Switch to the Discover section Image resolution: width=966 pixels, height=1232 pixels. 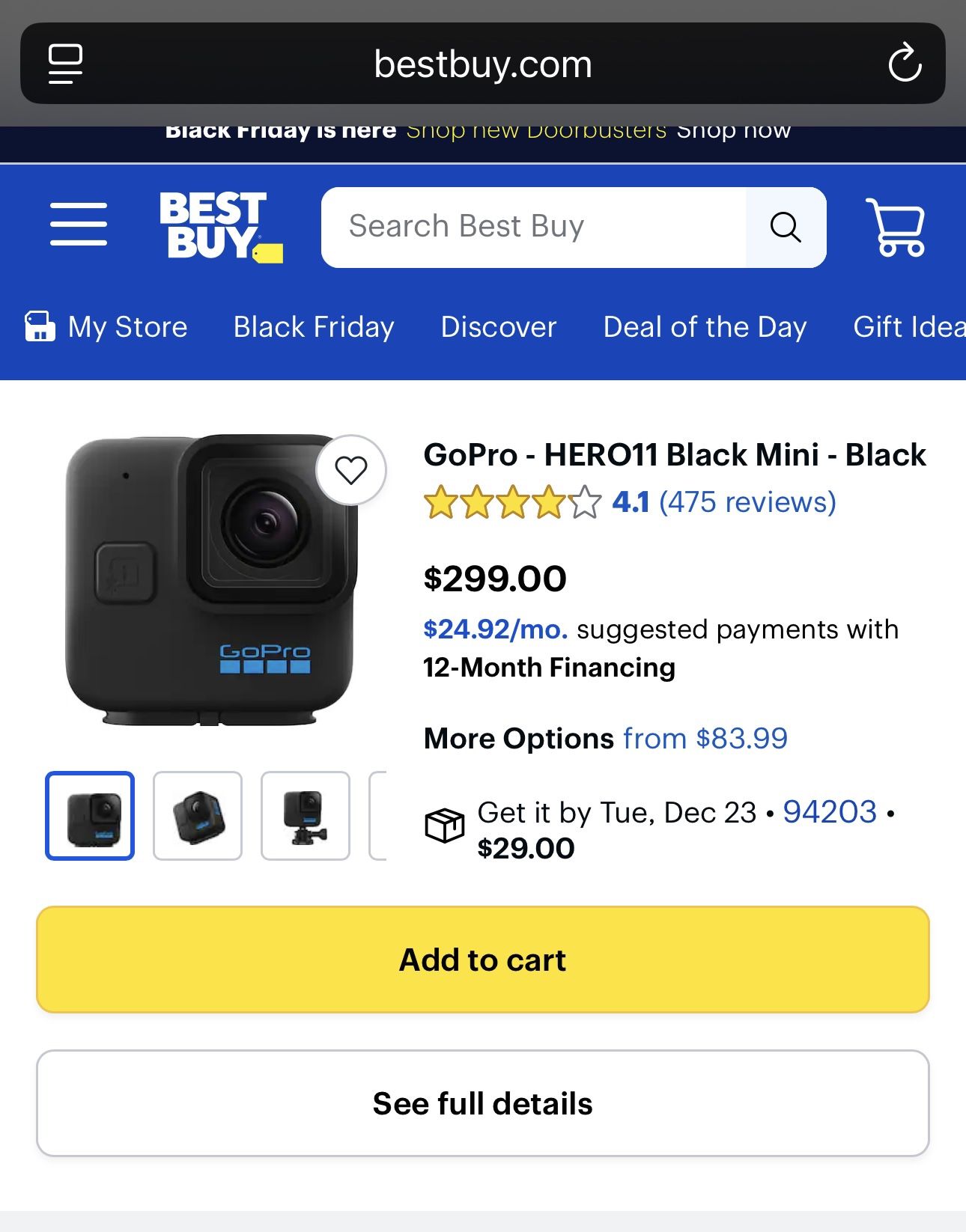click(497, 327)
